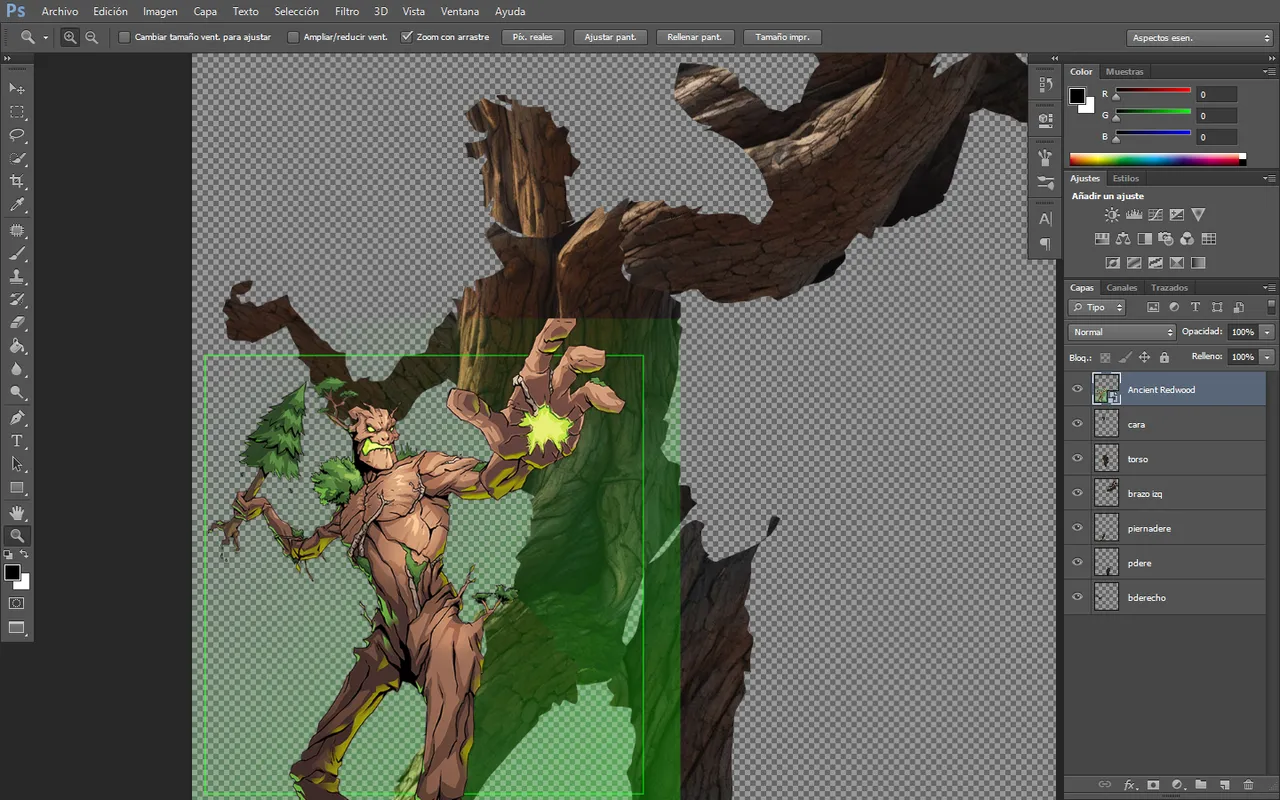Hide the Ancient Redwood layer
Viewport: 1280px width, 800px height.
coord(1077,390)
